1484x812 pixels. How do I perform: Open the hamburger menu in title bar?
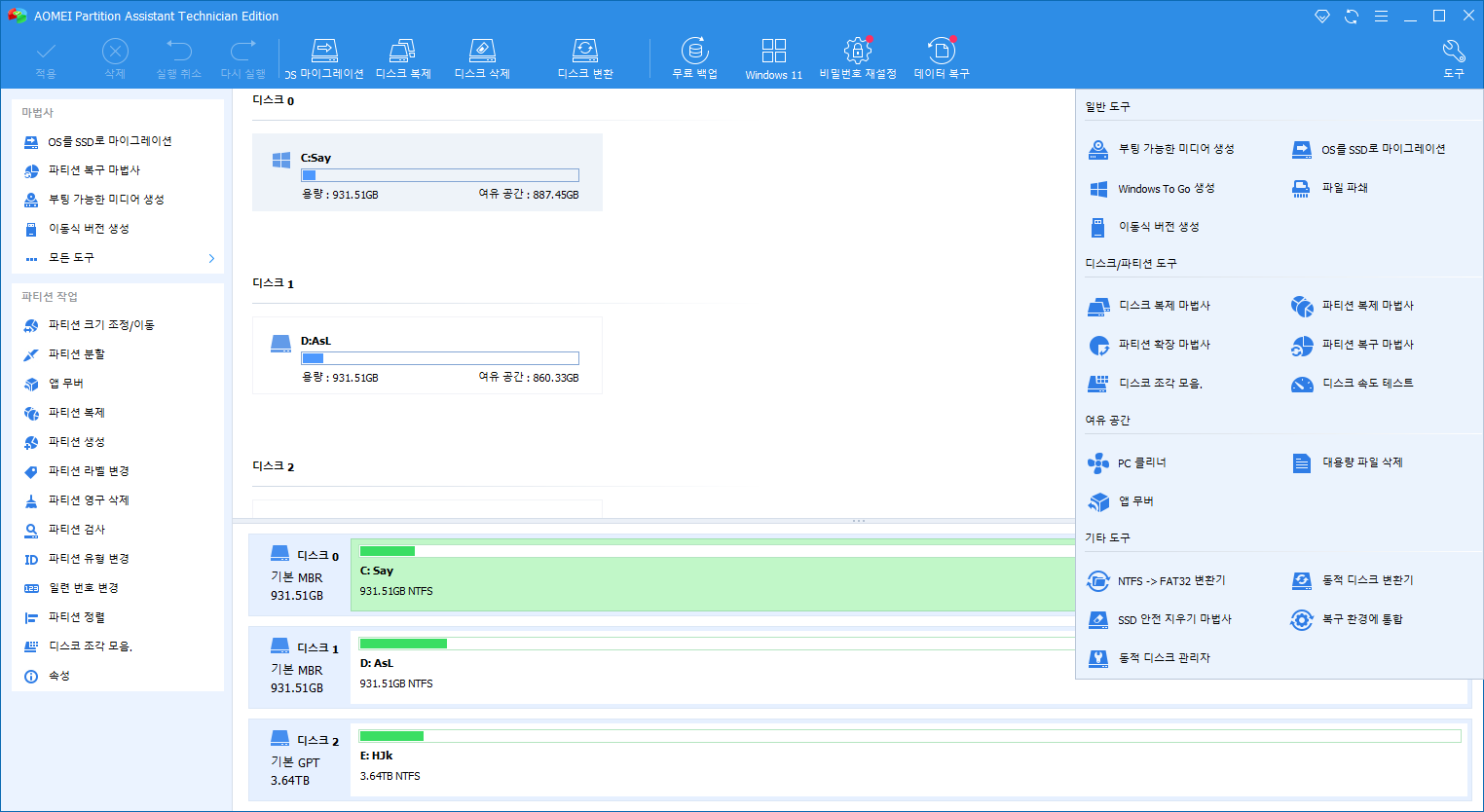tap(1381, 16)
